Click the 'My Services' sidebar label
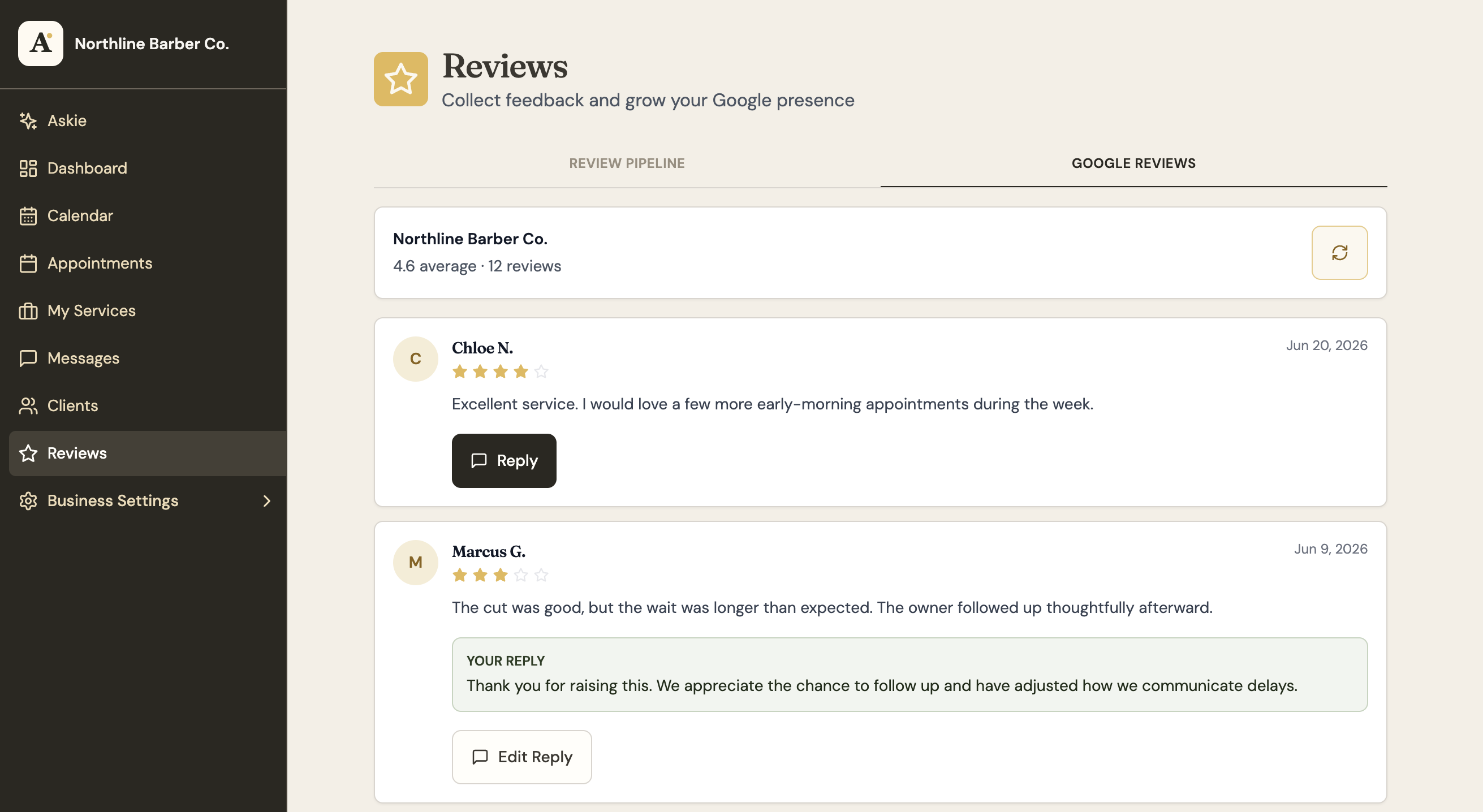Screen dimensions: 1483x812 coord(92,311)
